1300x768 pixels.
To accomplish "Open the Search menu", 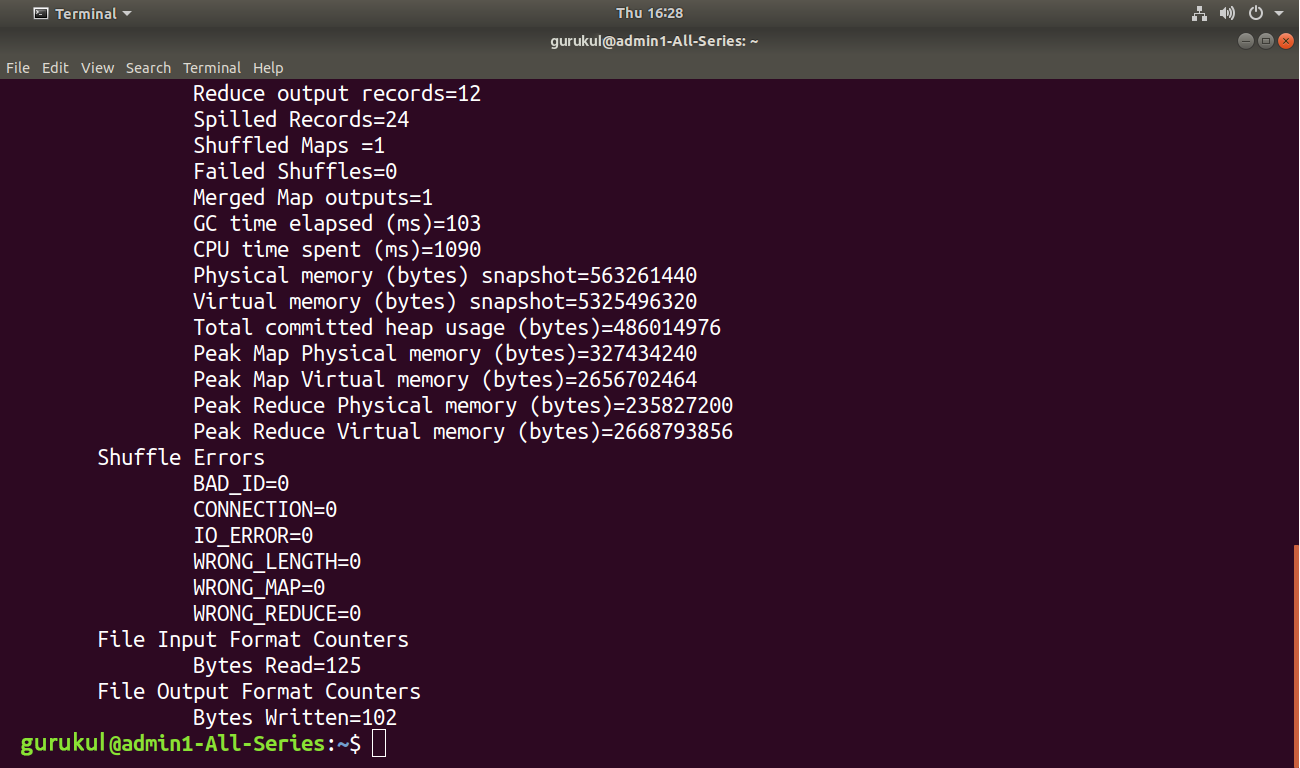I will [x=148, y=68].
